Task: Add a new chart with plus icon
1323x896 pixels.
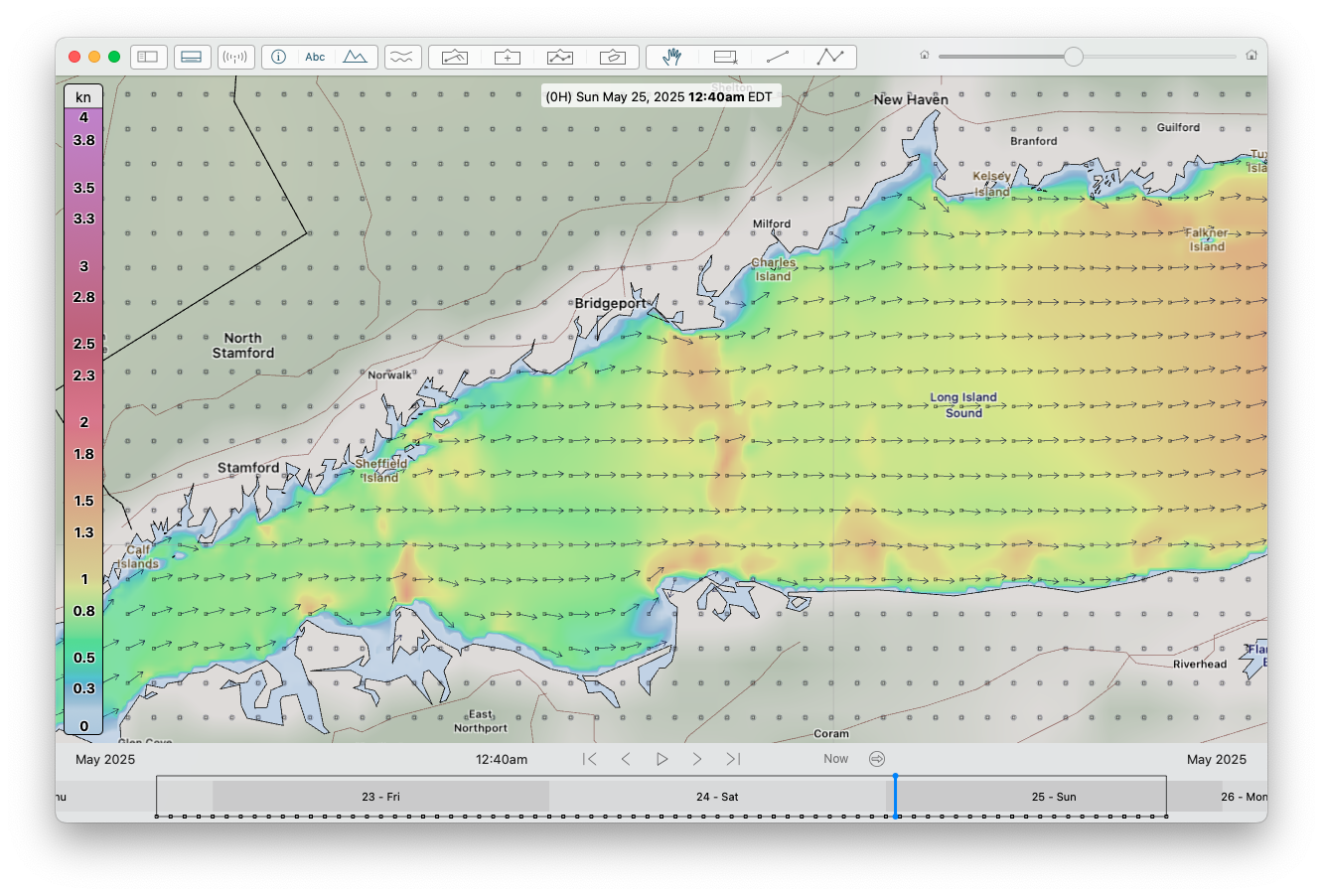Action: [x=508, y=57]
